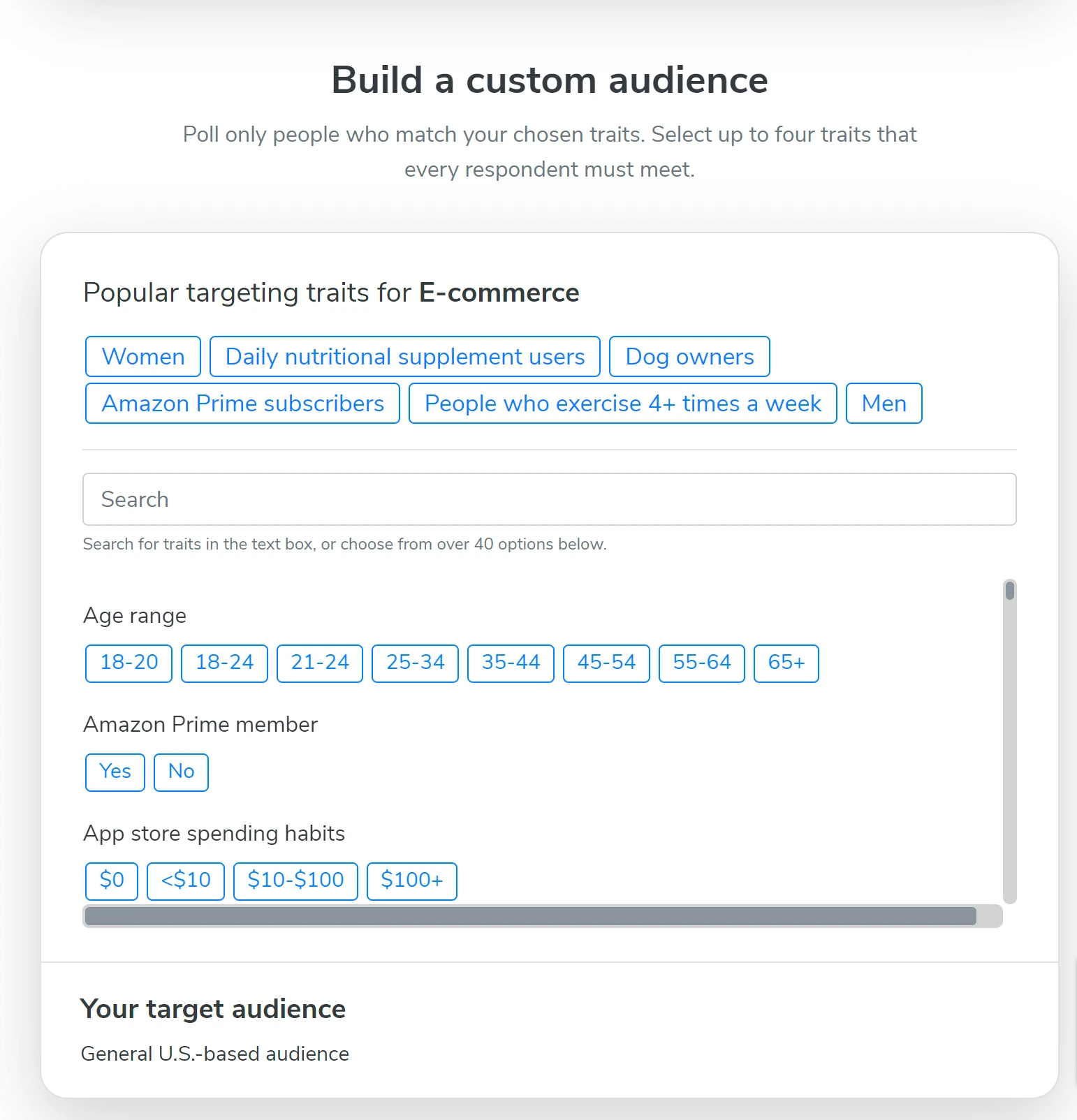Screen dimensions: 1077x1120
Task: Select Amazon Prime subscribers trait
Action: (x=242, y=404)
